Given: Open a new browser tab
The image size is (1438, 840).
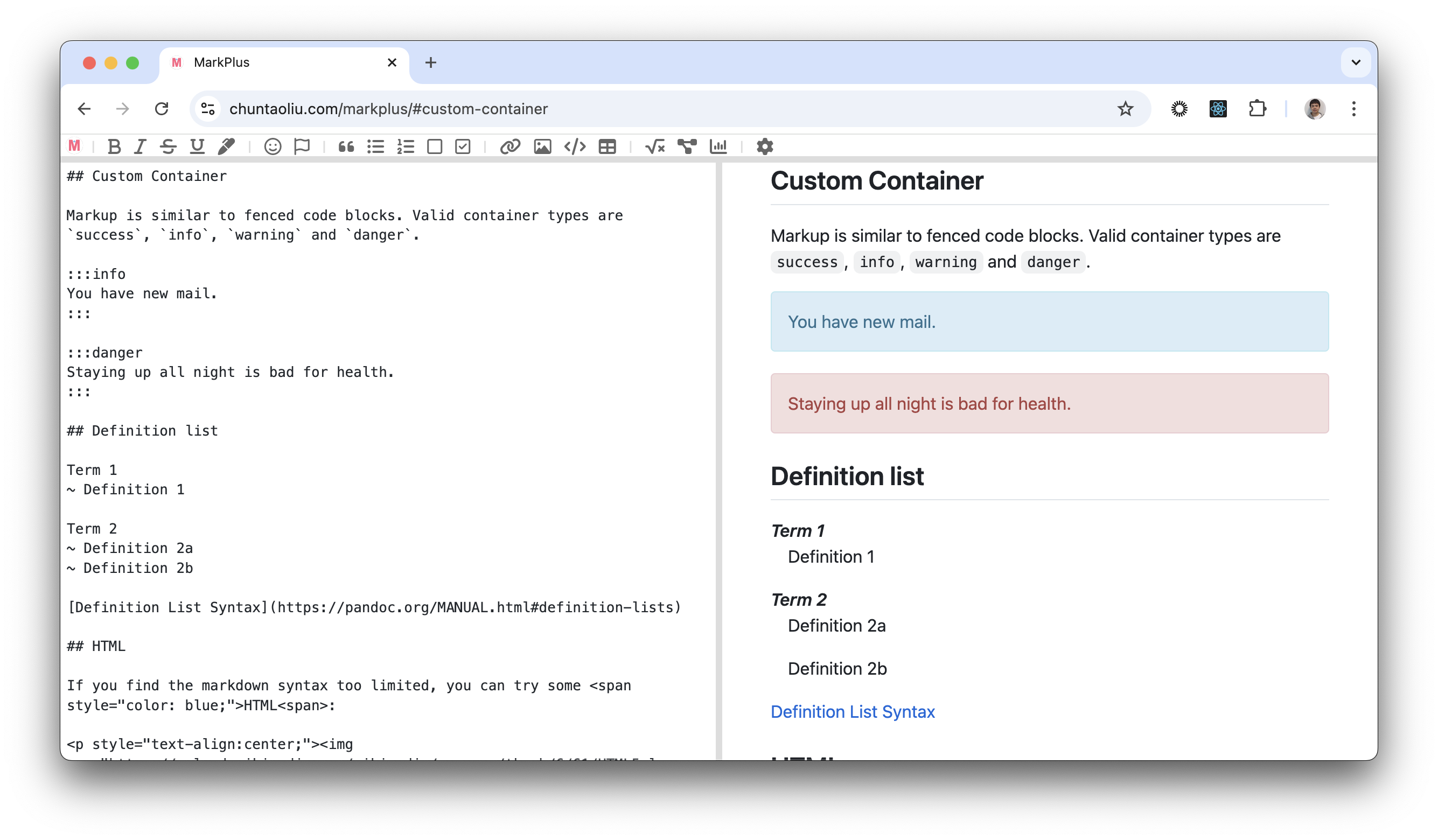Looking at the screenshot, I should coord(431,62).
